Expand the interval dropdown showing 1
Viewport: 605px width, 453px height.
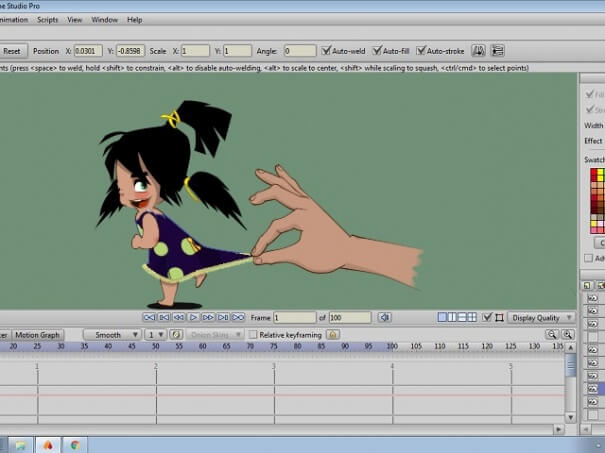tap(155, 334)
